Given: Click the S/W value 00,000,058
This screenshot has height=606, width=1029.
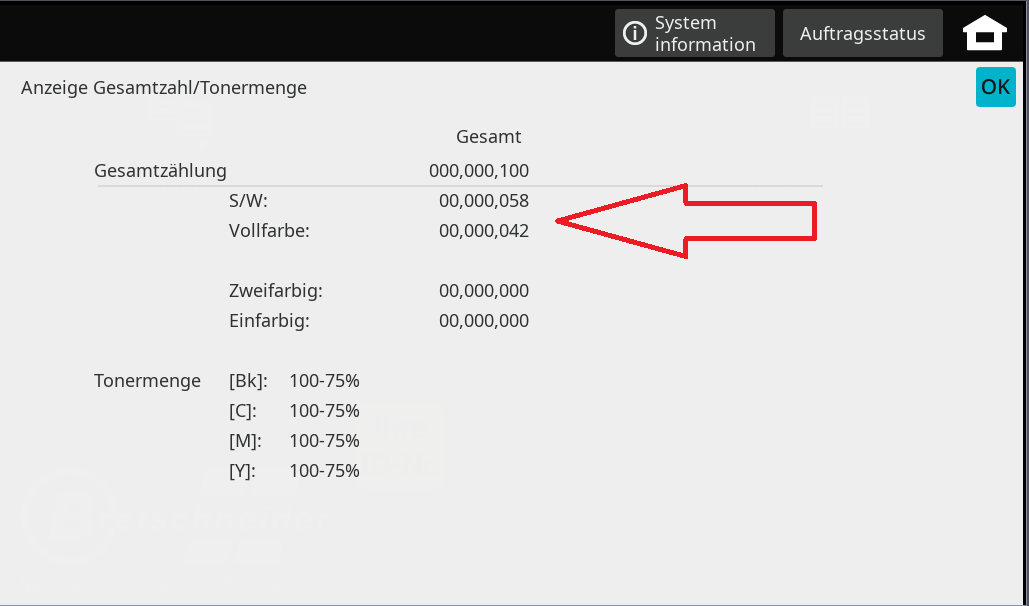Looking at the screenshot, I should [484, 201].
